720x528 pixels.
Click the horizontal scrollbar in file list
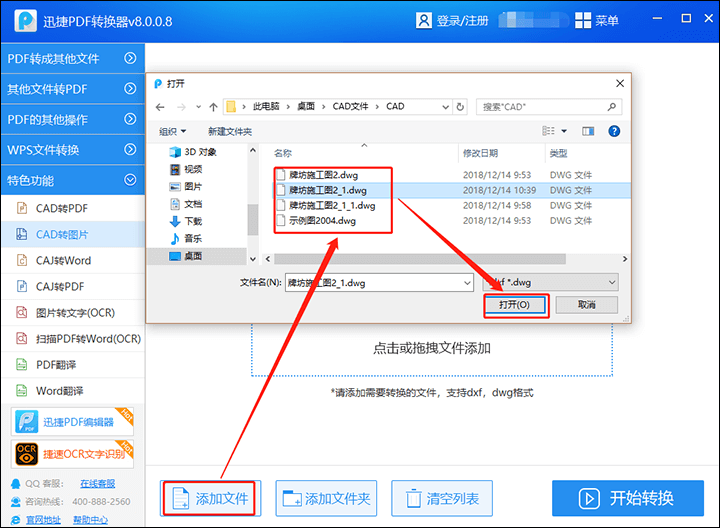(x=420, y=259)
